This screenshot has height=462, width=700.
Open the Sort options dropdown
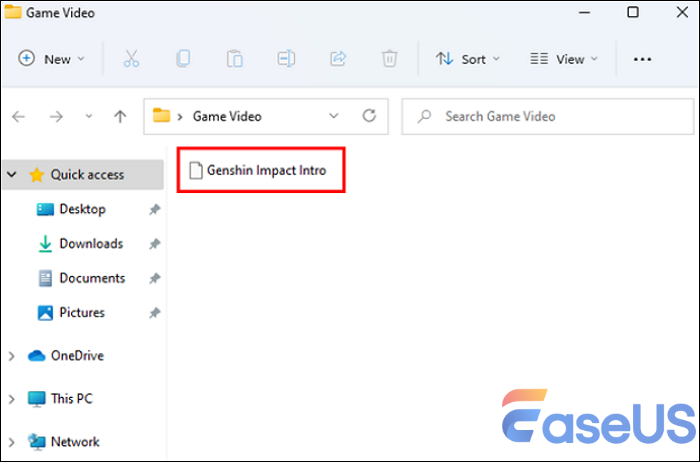tap(467, 59)
